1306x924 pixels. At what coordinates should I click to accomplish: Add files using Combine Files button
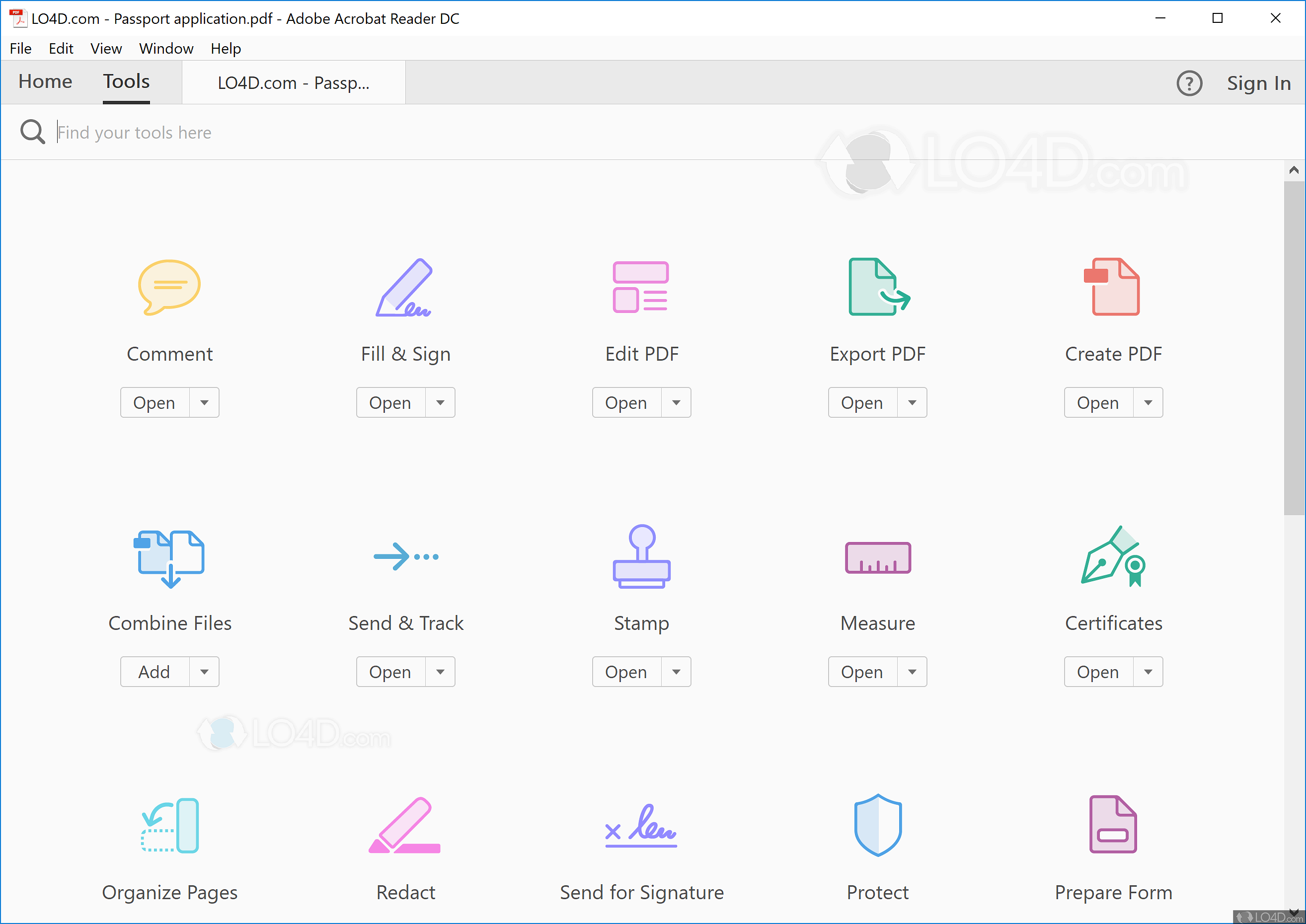click(153, 670)
